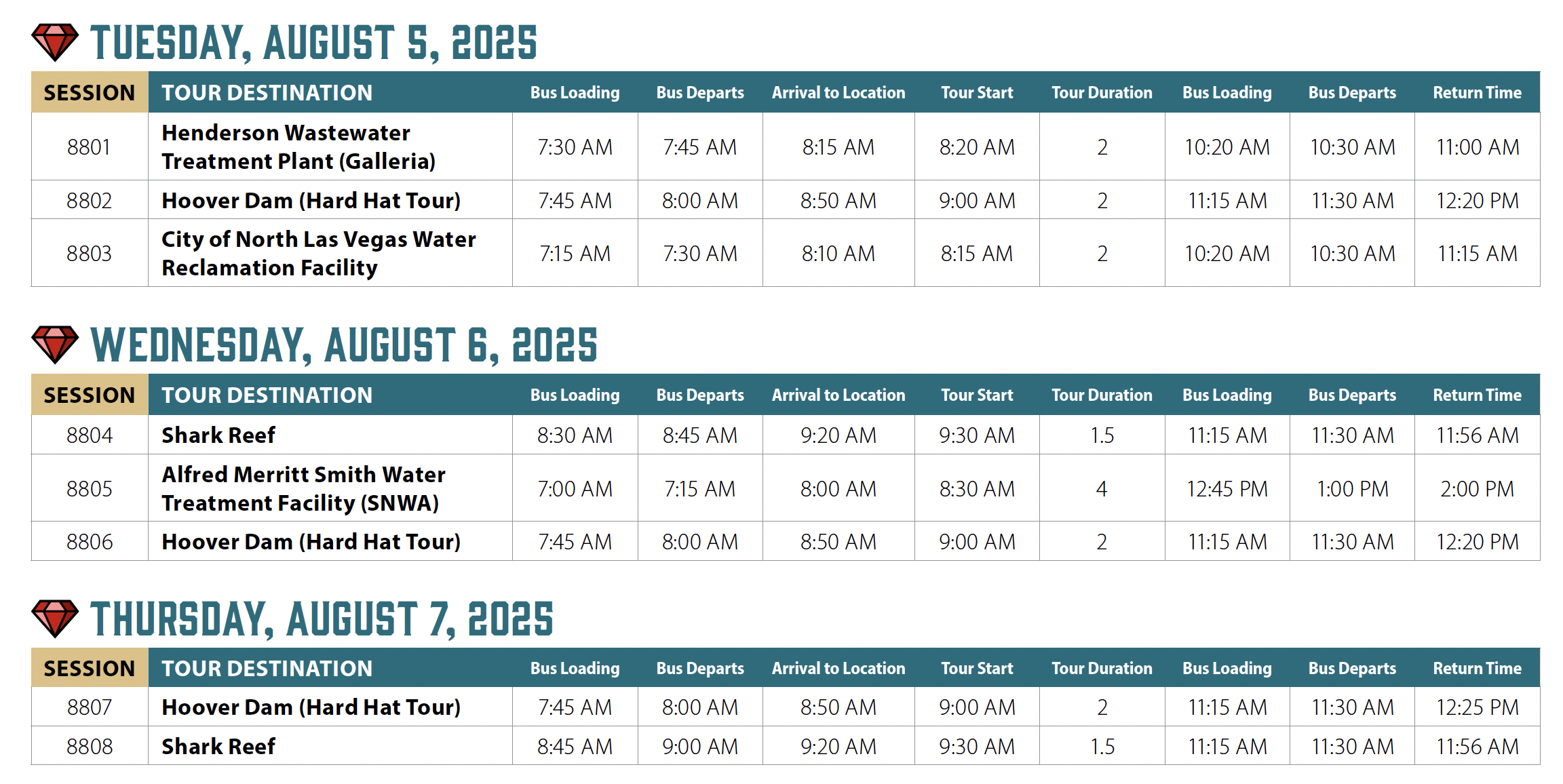Image resolution: width=1563 pixels, height=784 pixels.
Task: Click Return Time header in Thursday table
Action: (1477, 668)
